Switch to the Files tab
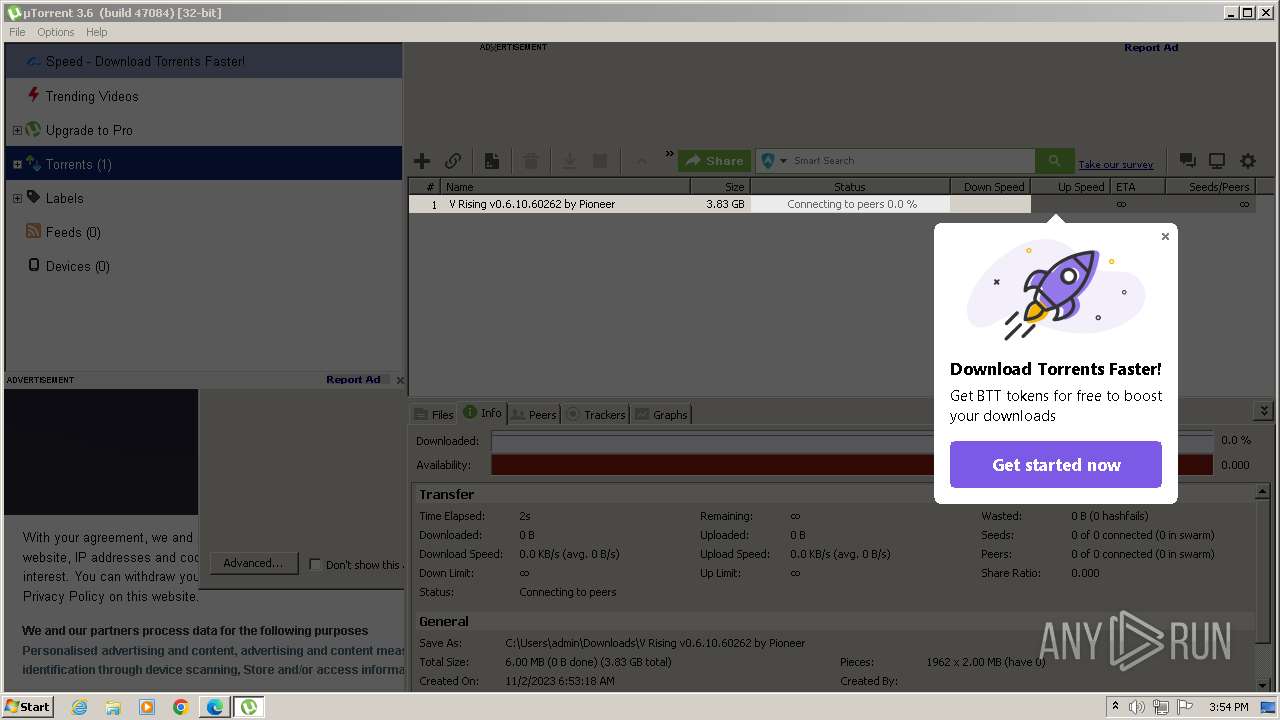This screenshot has height=720, width=1280. [x=434, y=414]
